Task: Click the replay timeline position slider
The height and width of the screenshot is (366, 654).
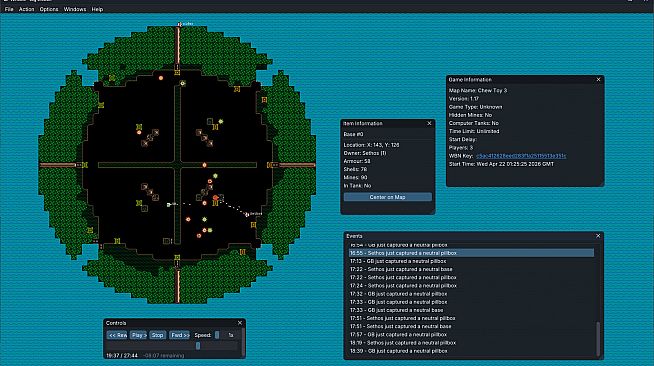Action: pyautogui.click(x=172, y=346)
